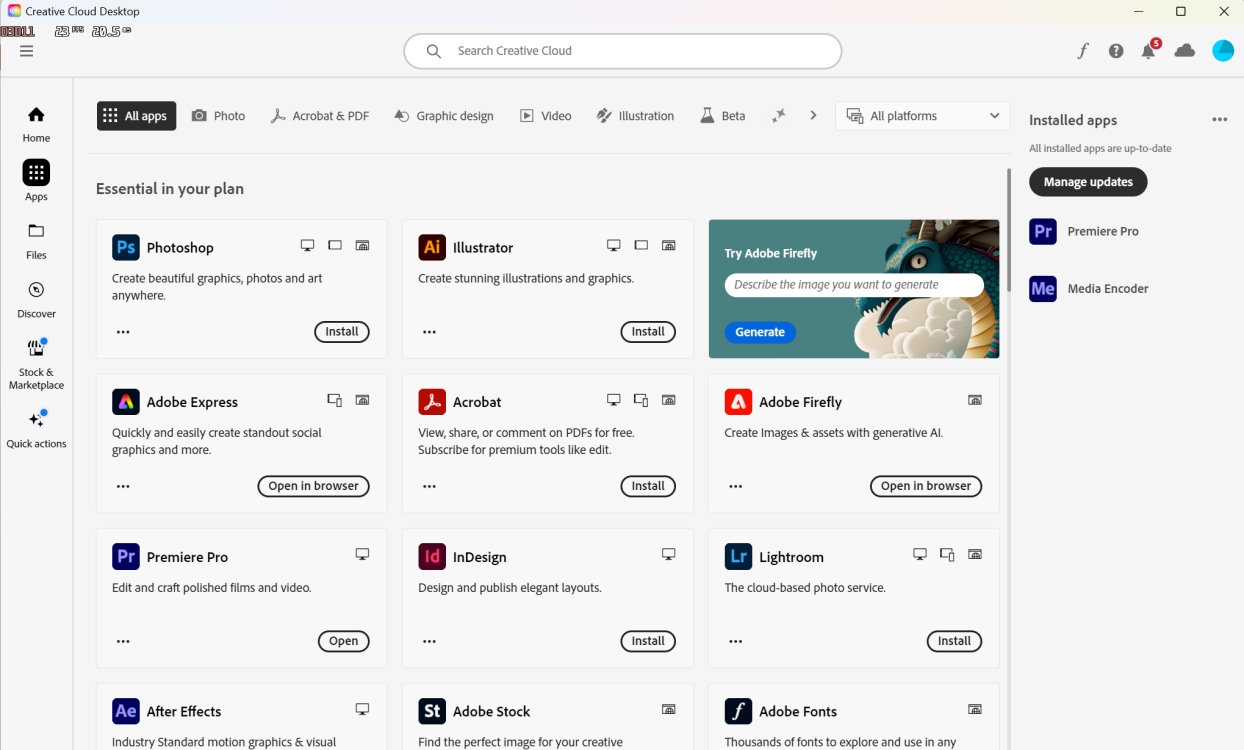Open Discover in the sidebar
The image size is (1244, 750).
tap(36, 299)
